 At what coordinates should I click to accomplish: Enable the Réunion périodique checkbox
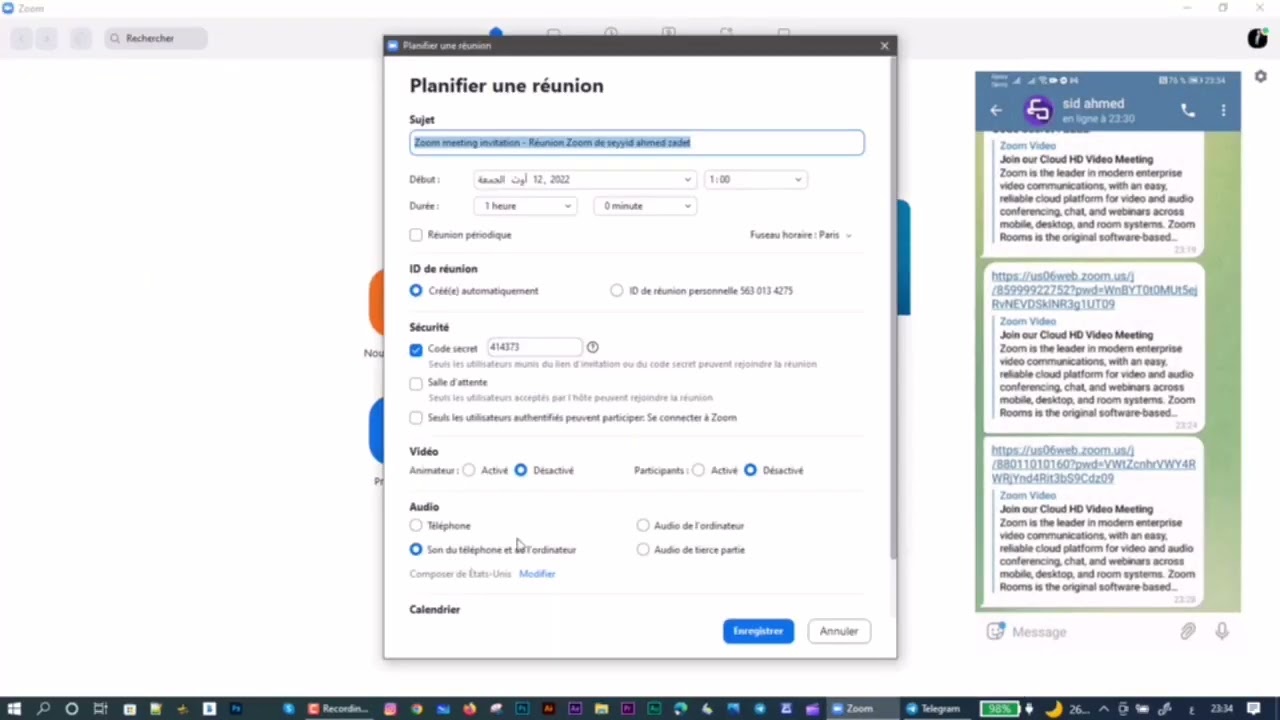pos(416,235)
